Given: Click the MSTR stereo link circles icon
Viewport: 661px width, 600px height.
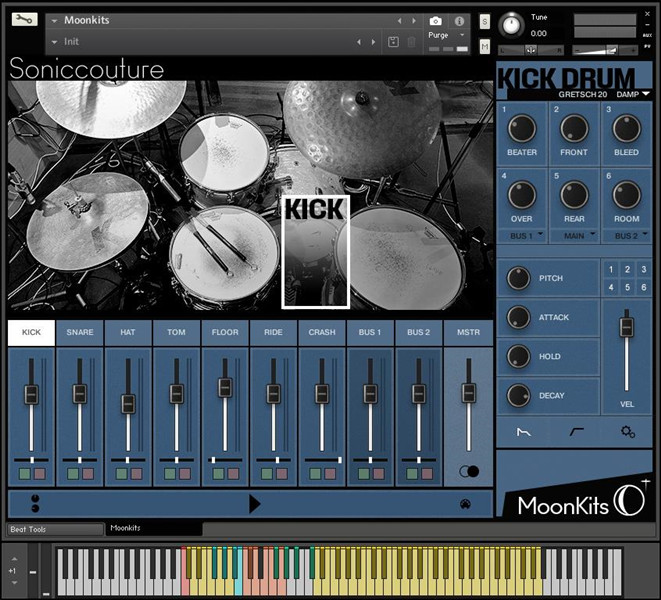Looking at the screenshot, I should click(x=468, y=472).
